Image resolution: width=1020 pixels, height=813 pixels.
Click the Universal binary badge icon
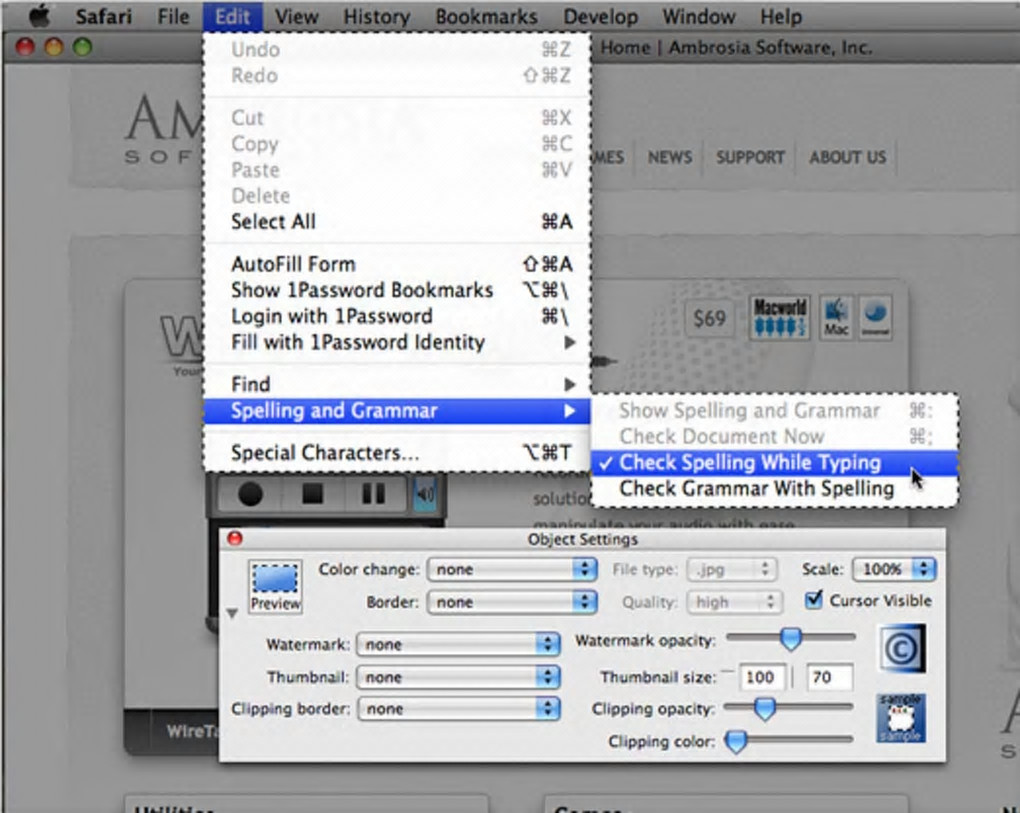coord(875,317)
